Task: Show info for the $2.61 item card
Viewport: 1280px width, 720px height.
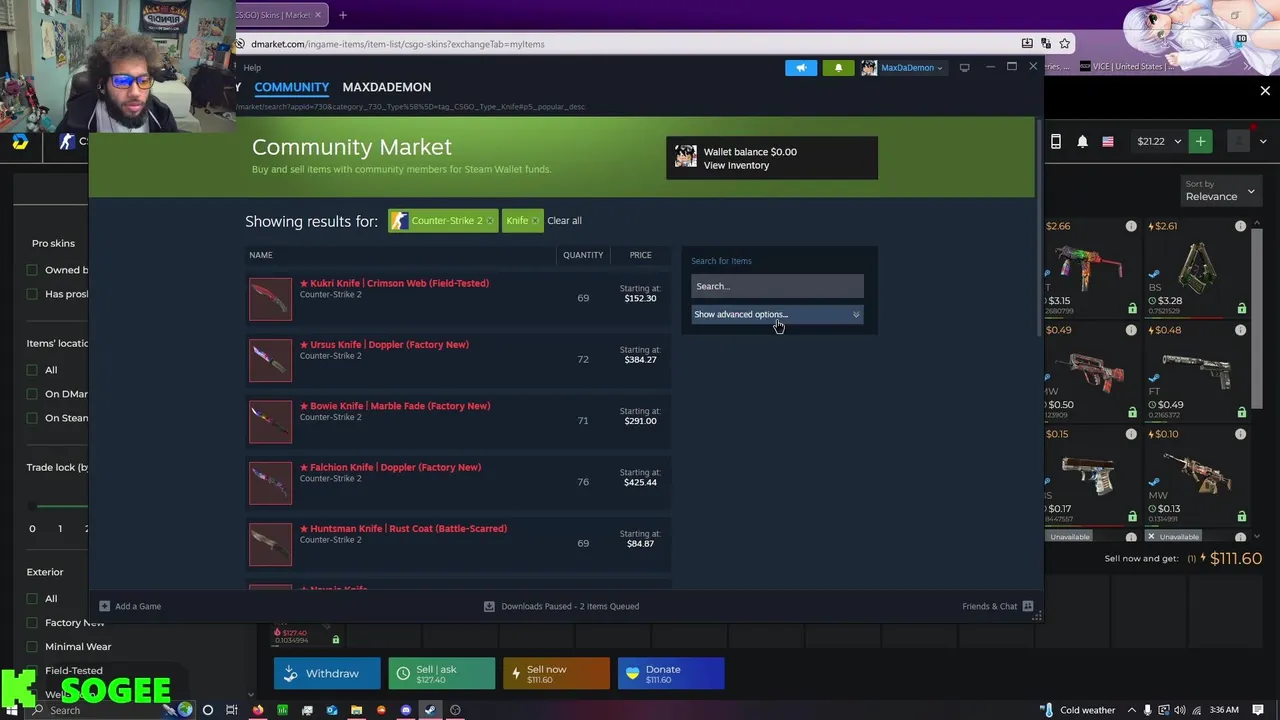Action: pos(1240,227)
